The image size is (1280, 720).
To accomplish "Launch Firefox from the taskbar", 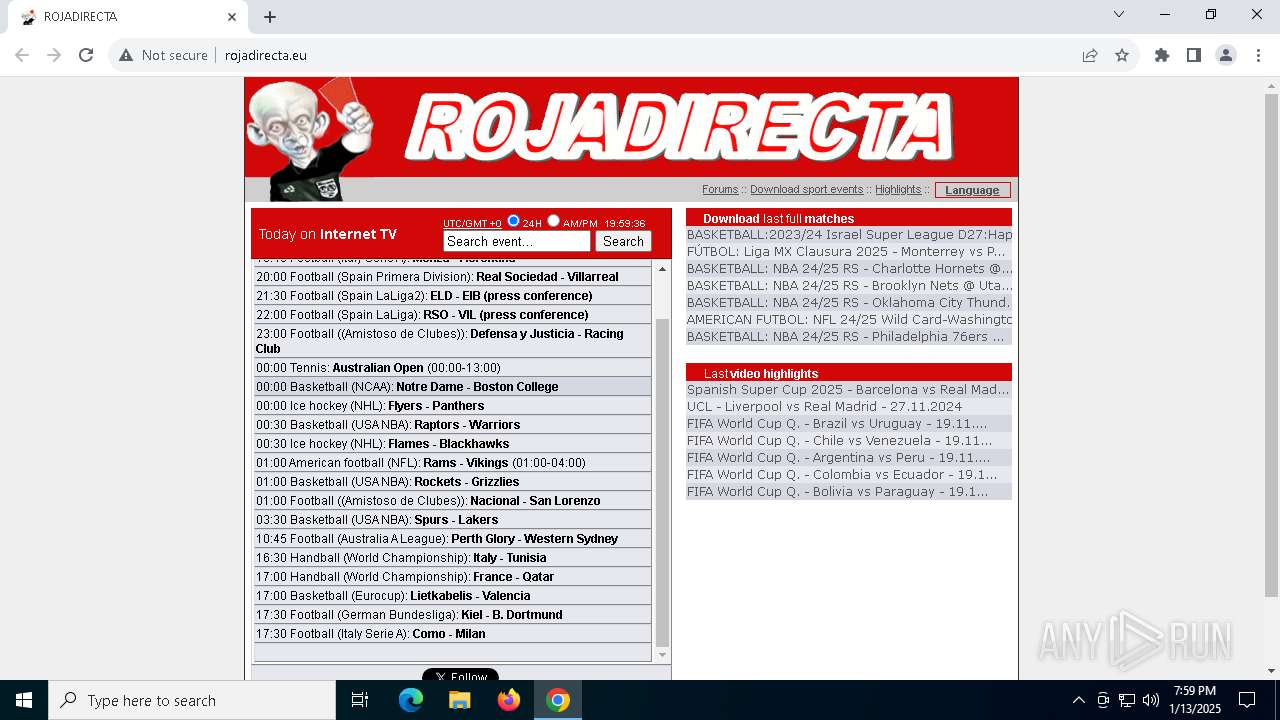I will tap(509, 700).
